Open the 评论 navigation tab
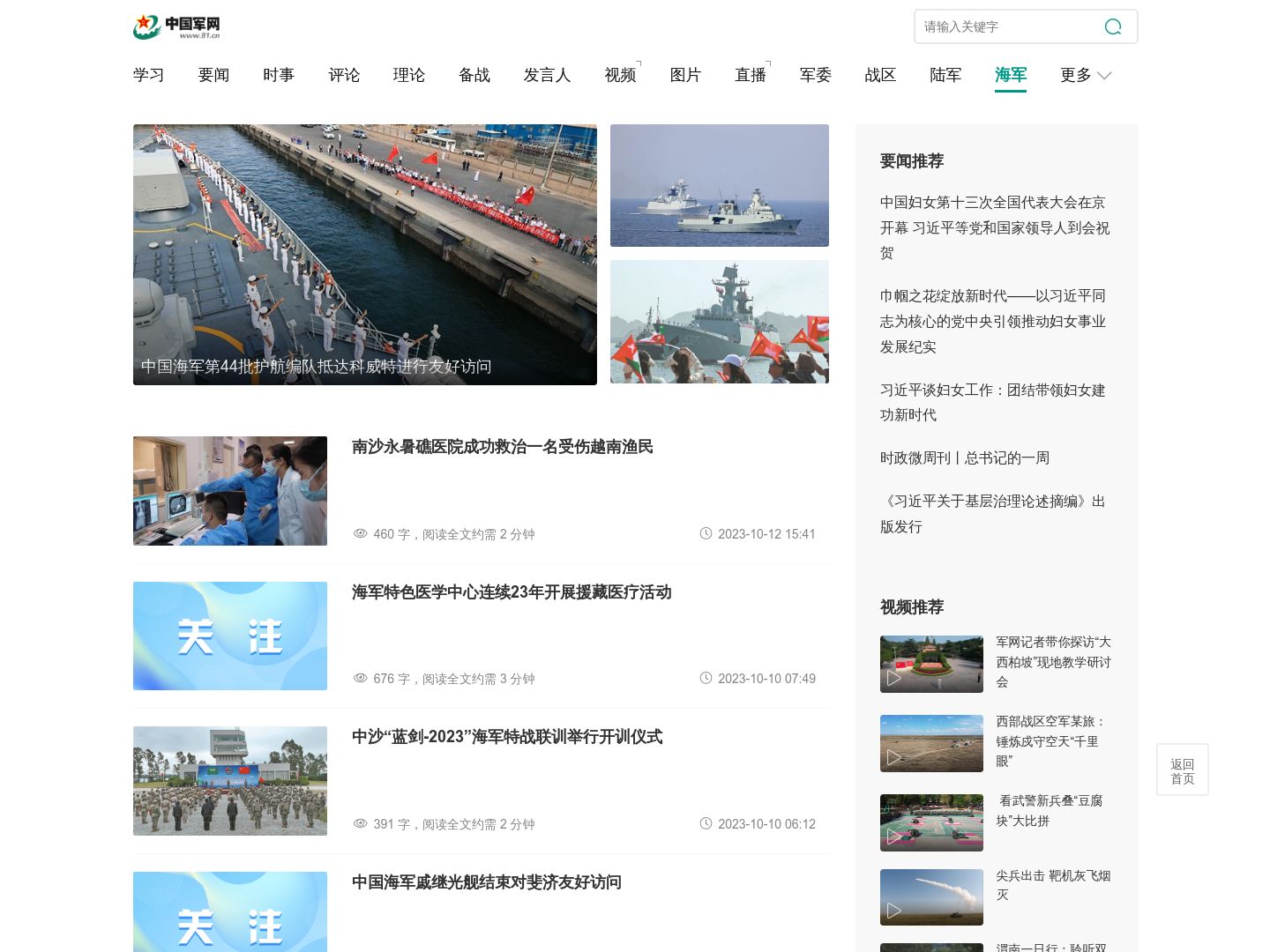Viewport: 1270px width, 952px height. [344, 75]
